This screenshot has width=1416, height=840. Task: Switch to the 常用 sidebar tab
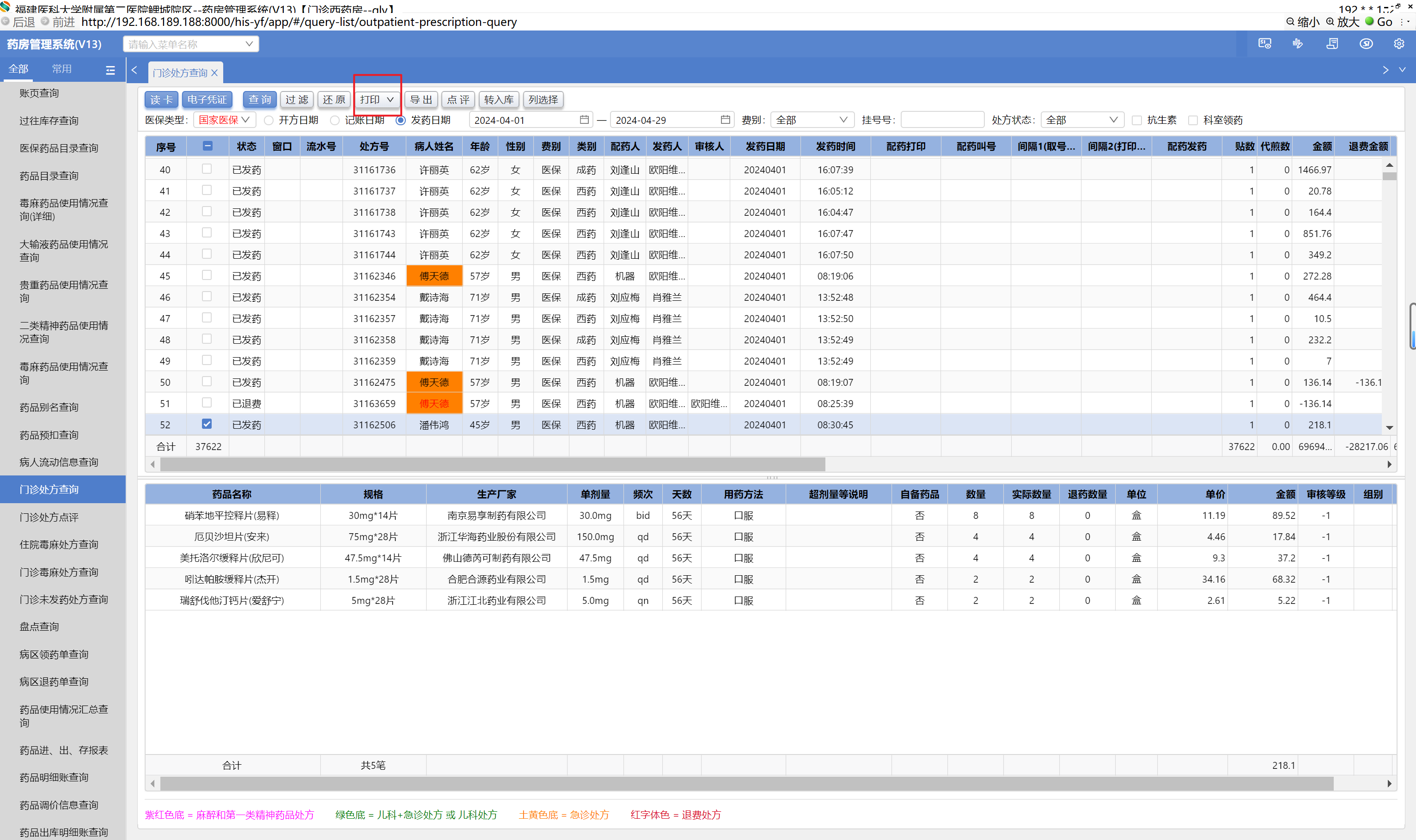(x=62, y=69)
